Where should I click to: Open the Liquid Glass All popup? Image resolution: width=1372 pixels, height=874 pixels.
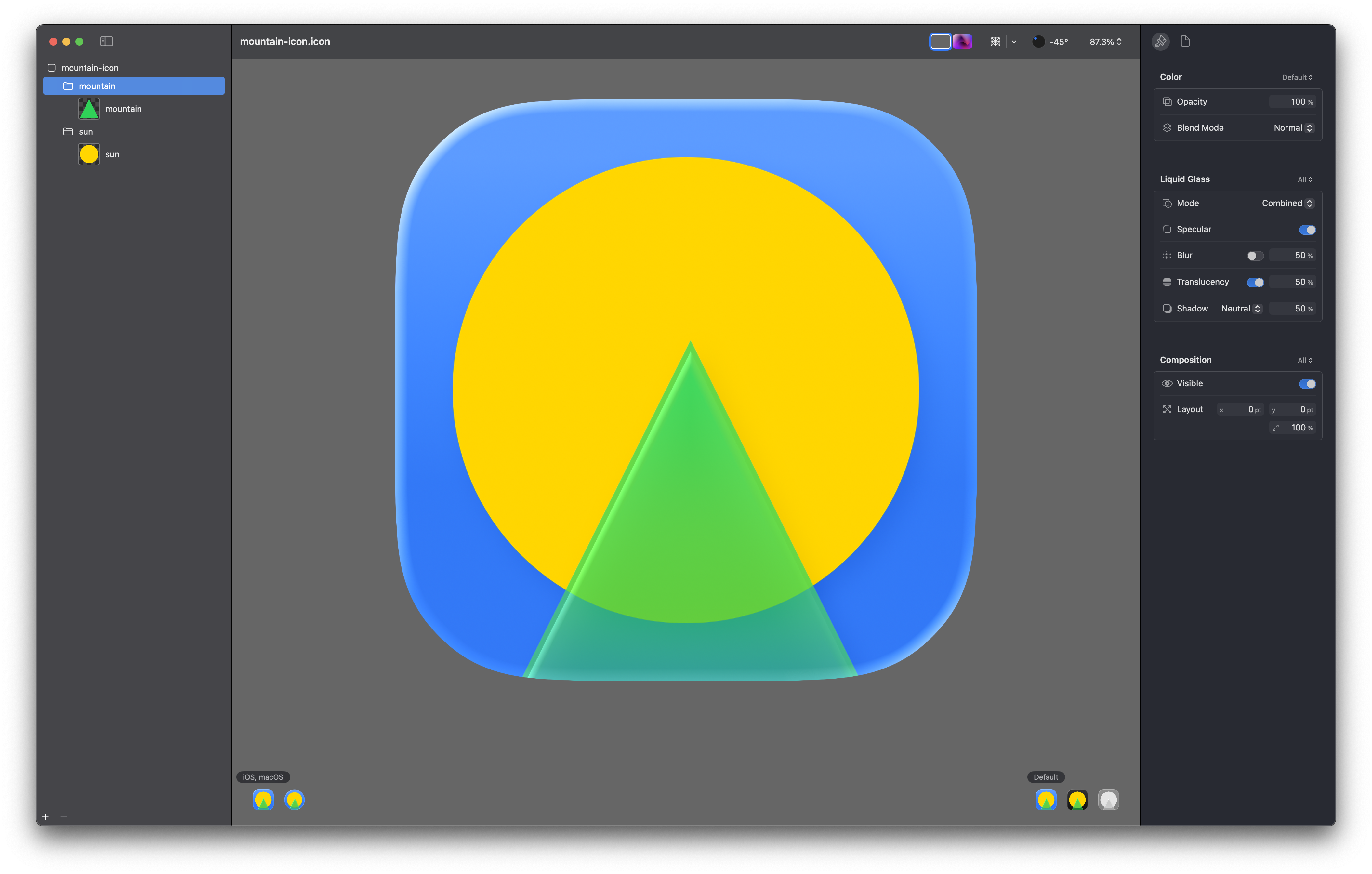pos(1305,179)
